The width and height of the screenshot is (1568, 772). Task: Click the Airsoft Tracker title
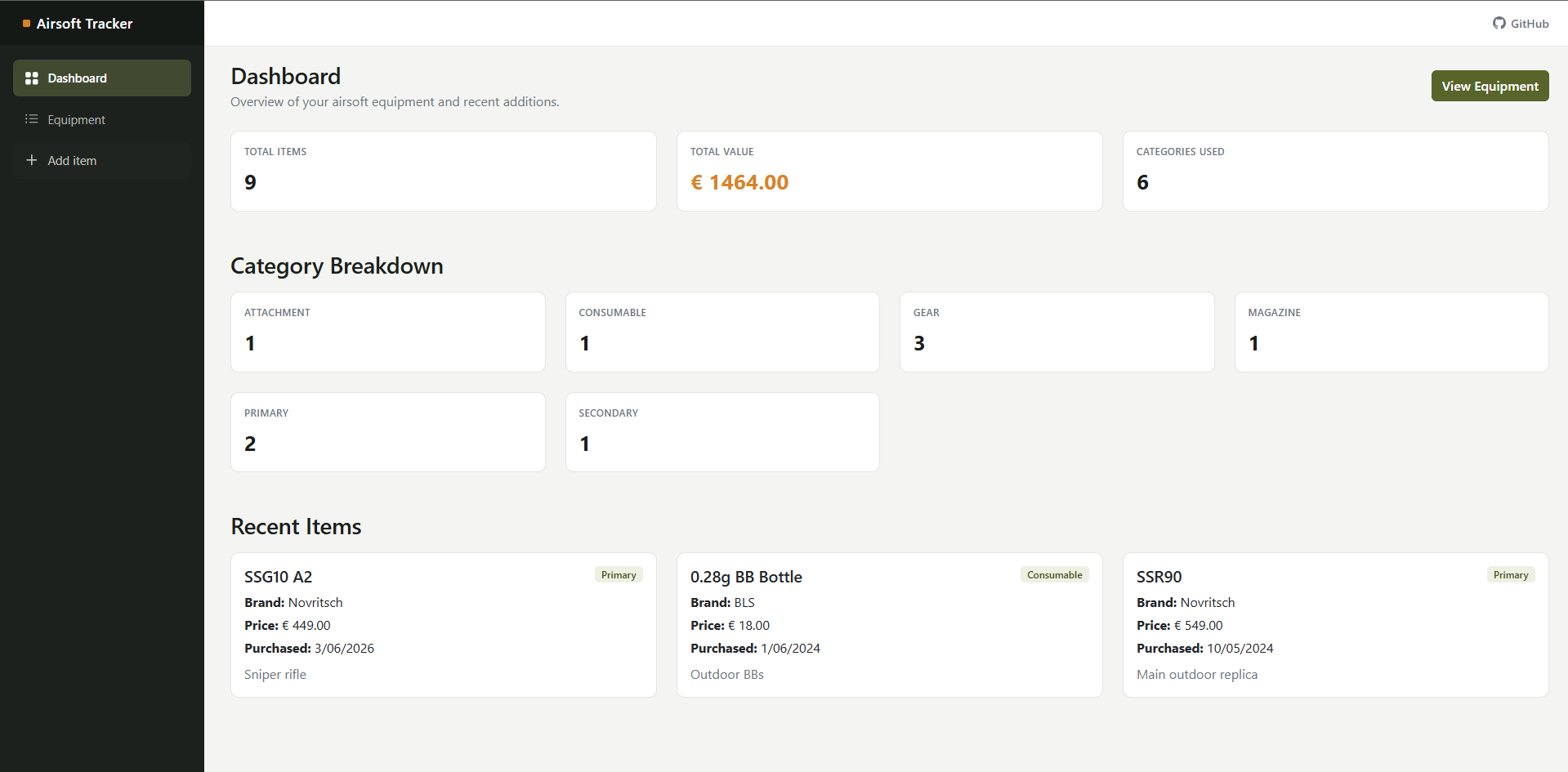tap(84, 24)
